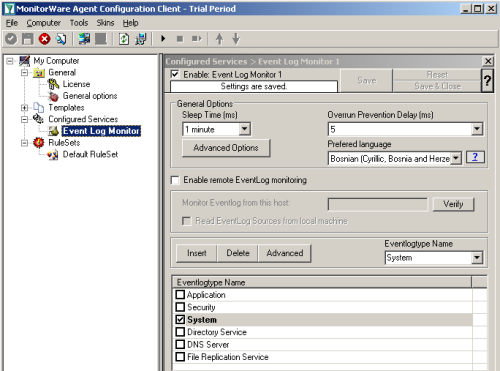Viewport: 500px width, 371px height.
Task: Click the grey monitor toolbar icon
Action: (x=101, y=39)
